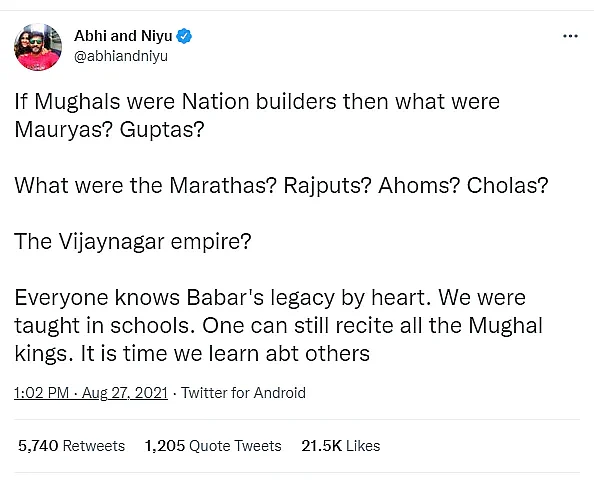Click the line starting 'If Mughals were Nation builders'

pos(257,102)
